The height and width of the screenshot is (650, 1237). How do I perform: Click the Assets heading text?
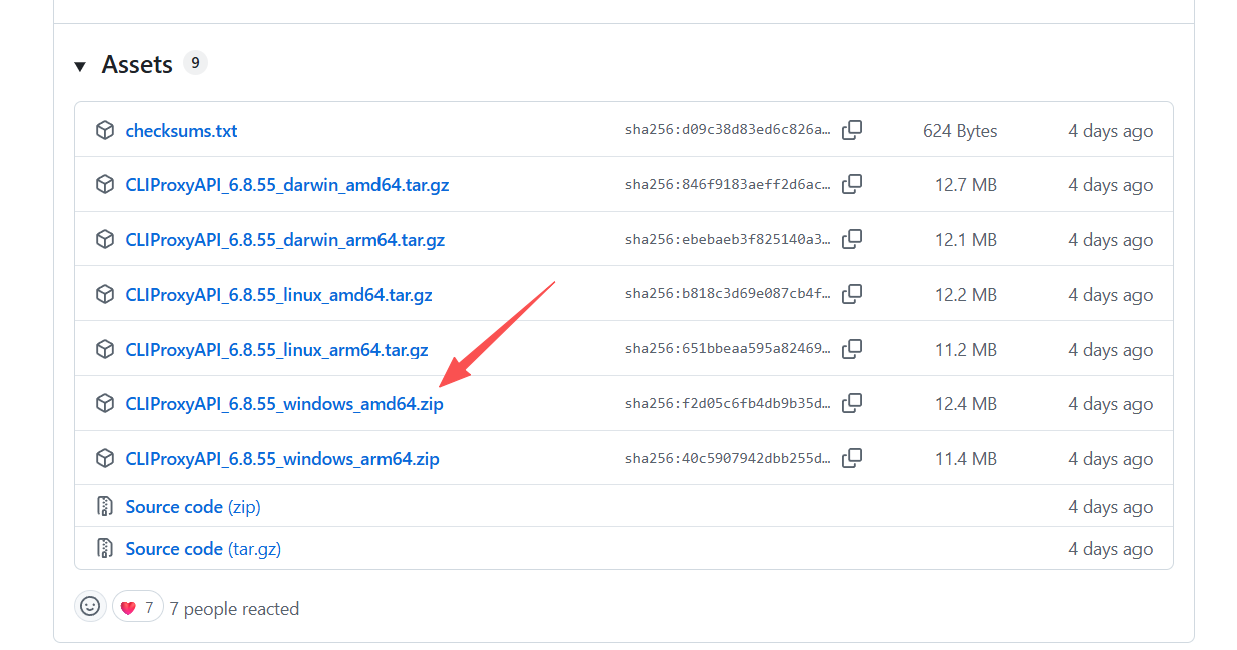[x=137, y=64]
